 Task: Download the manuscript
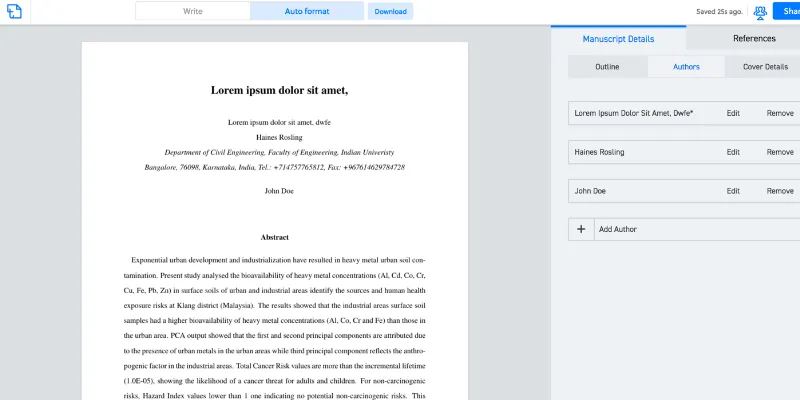[390, 12]
